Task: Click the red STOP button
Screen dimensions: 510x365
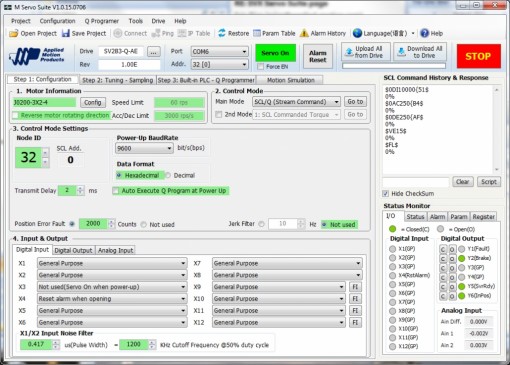Action: tap(478, 56)
